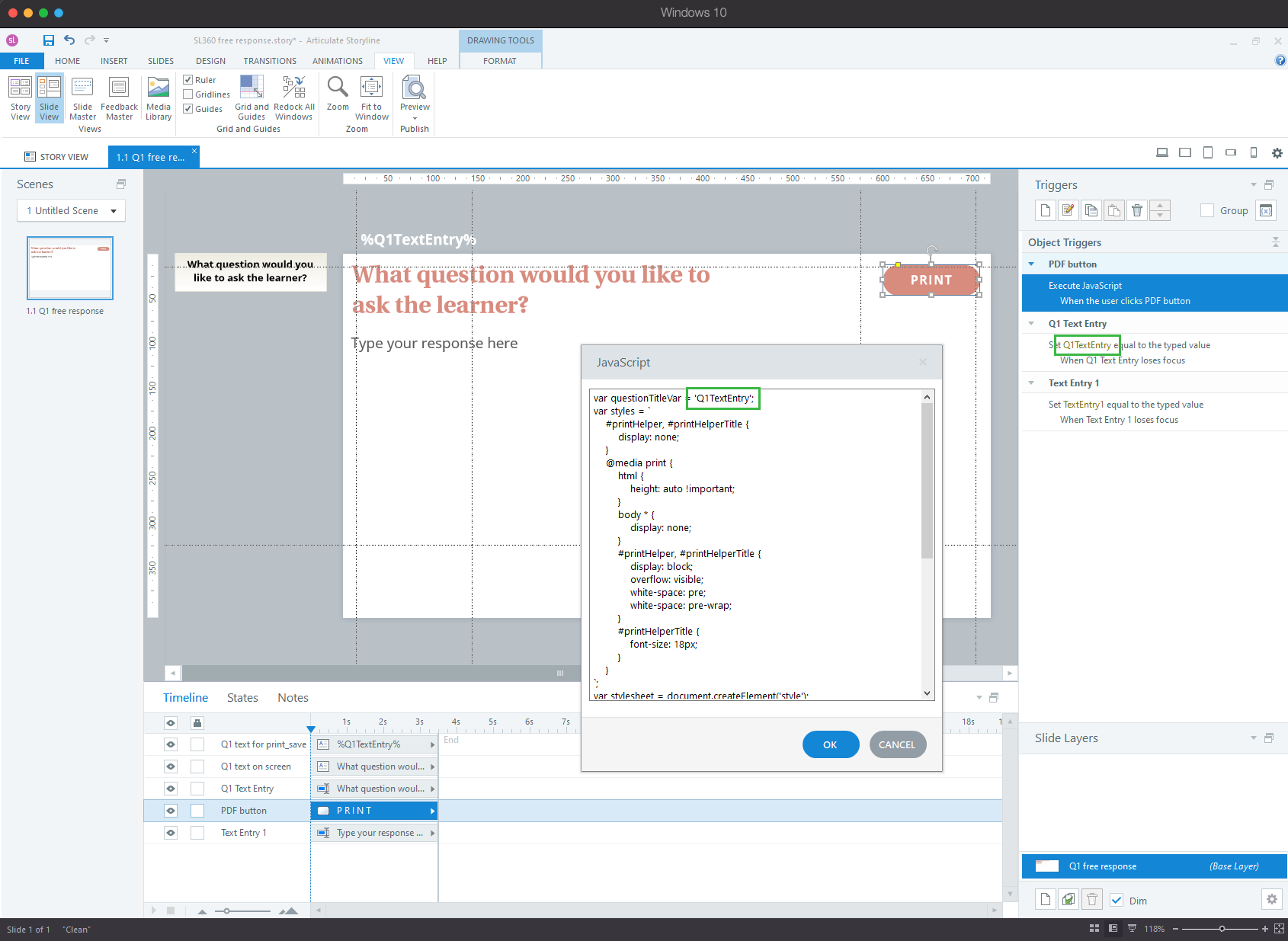Screen dimensions: 1288x941
Task: Enable the Gridlines checkbox
Action: (188, 94)
